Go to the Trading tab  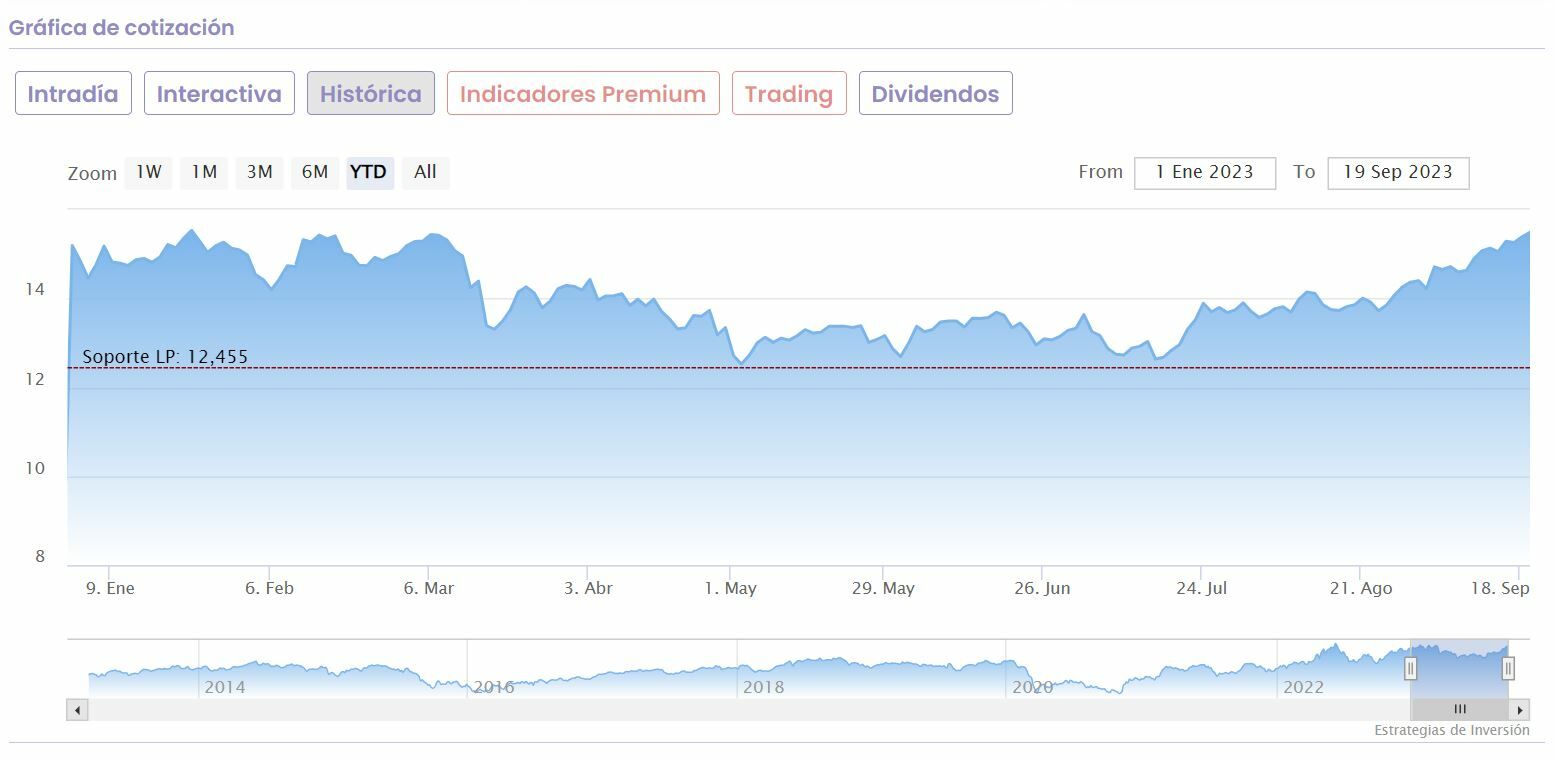[x=789, y=94]
